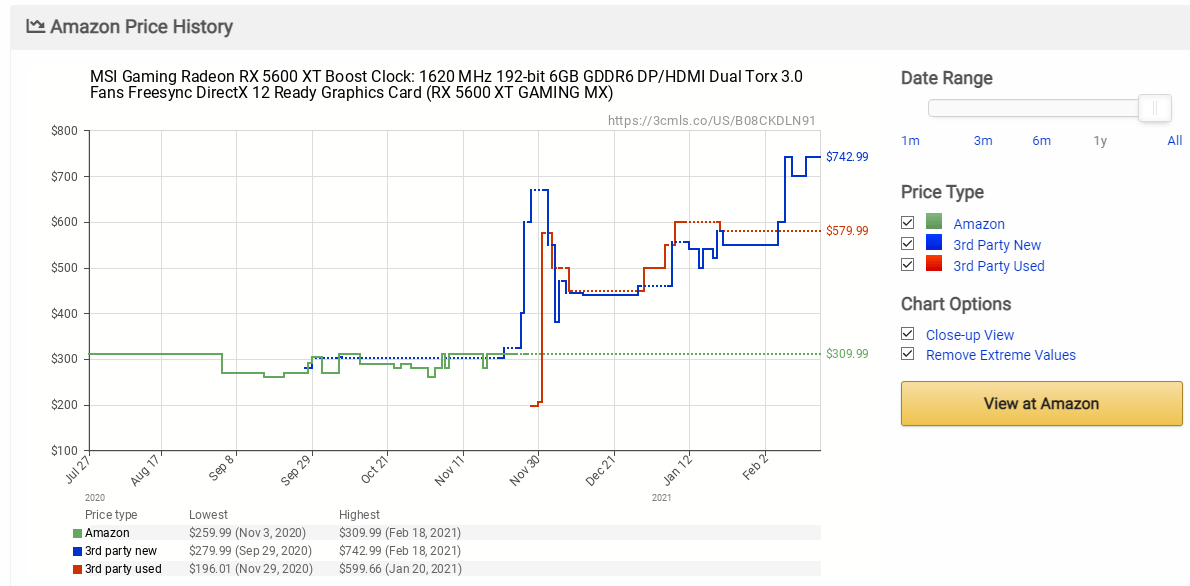Click the 3rd party used legend row

(447, 569)
